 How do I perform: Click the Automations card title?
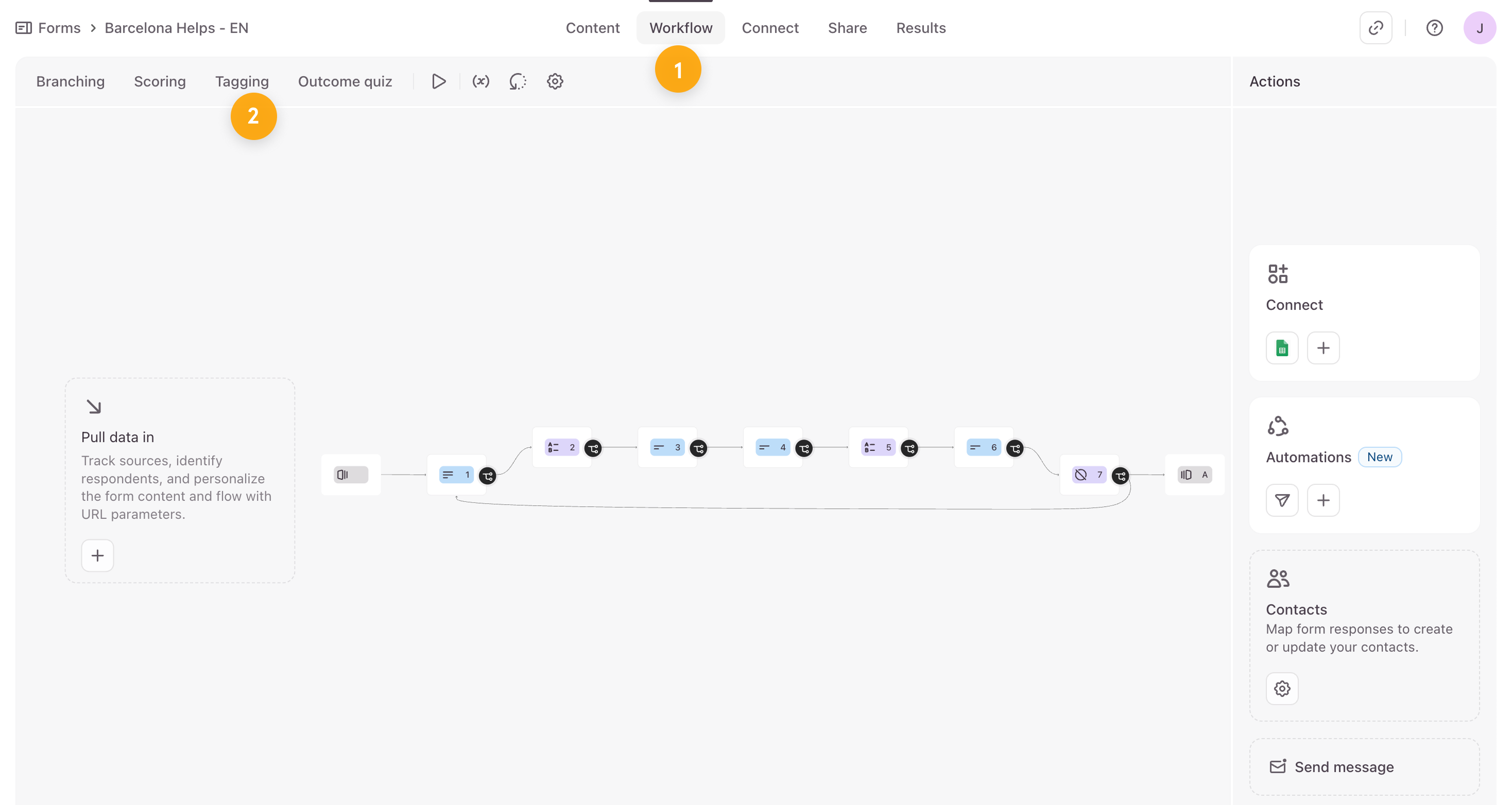click(1309, 457)
